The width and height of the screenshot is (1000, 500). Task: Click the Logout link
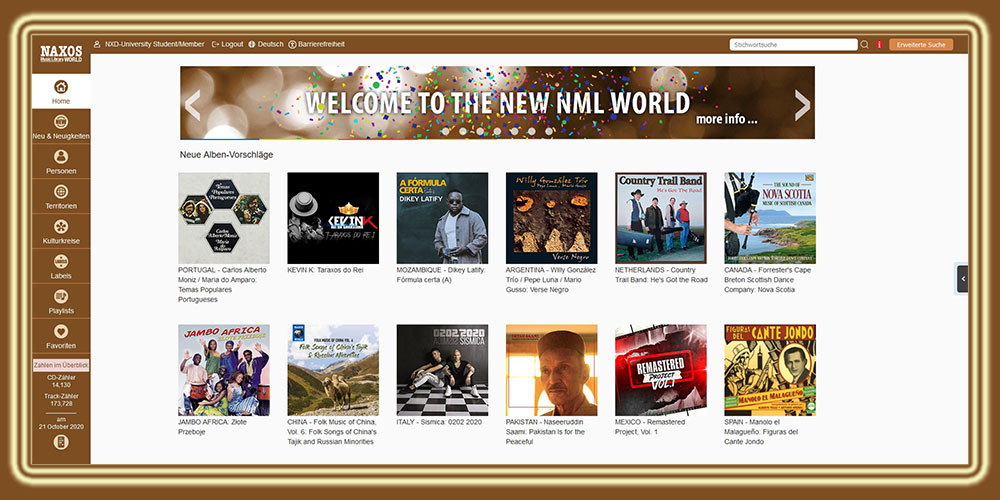pos(227,45)
